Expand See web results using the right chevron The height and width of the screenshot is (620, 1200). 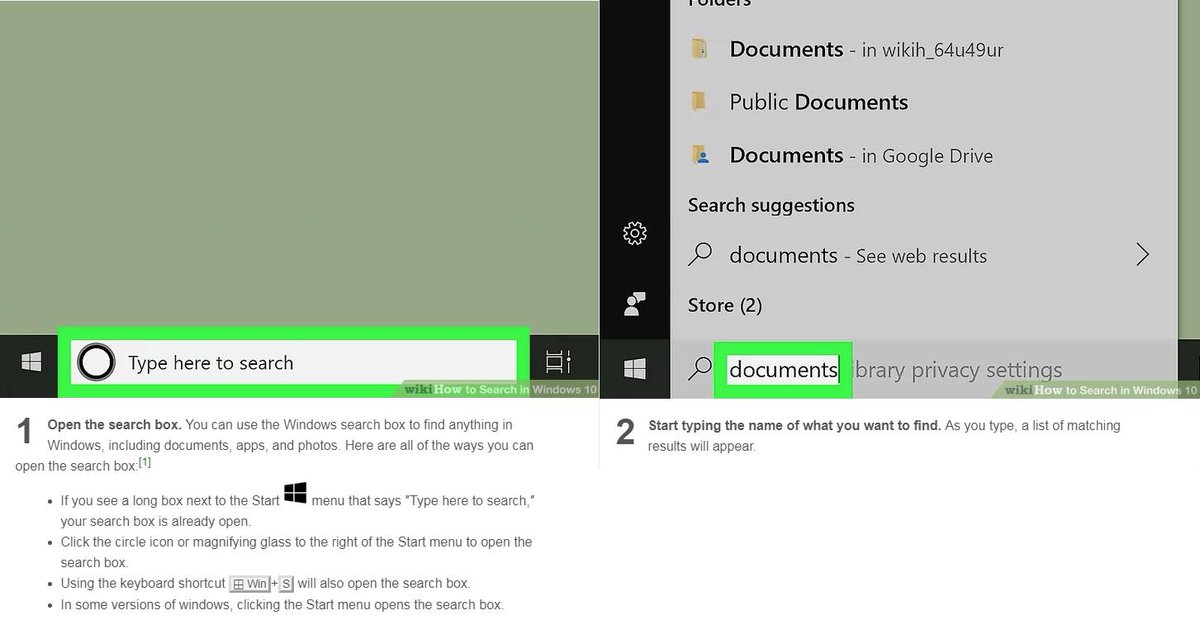[x=1142, y=255]
